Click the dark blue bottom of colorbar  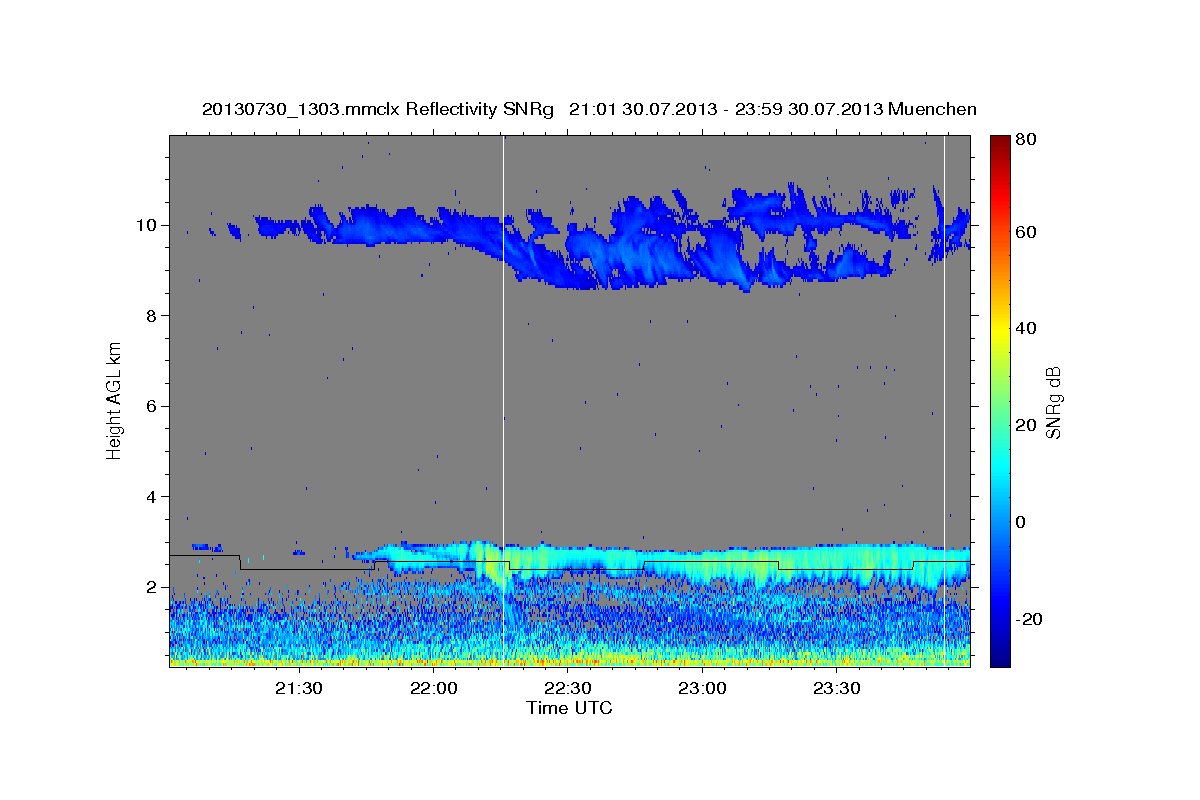1000,657
